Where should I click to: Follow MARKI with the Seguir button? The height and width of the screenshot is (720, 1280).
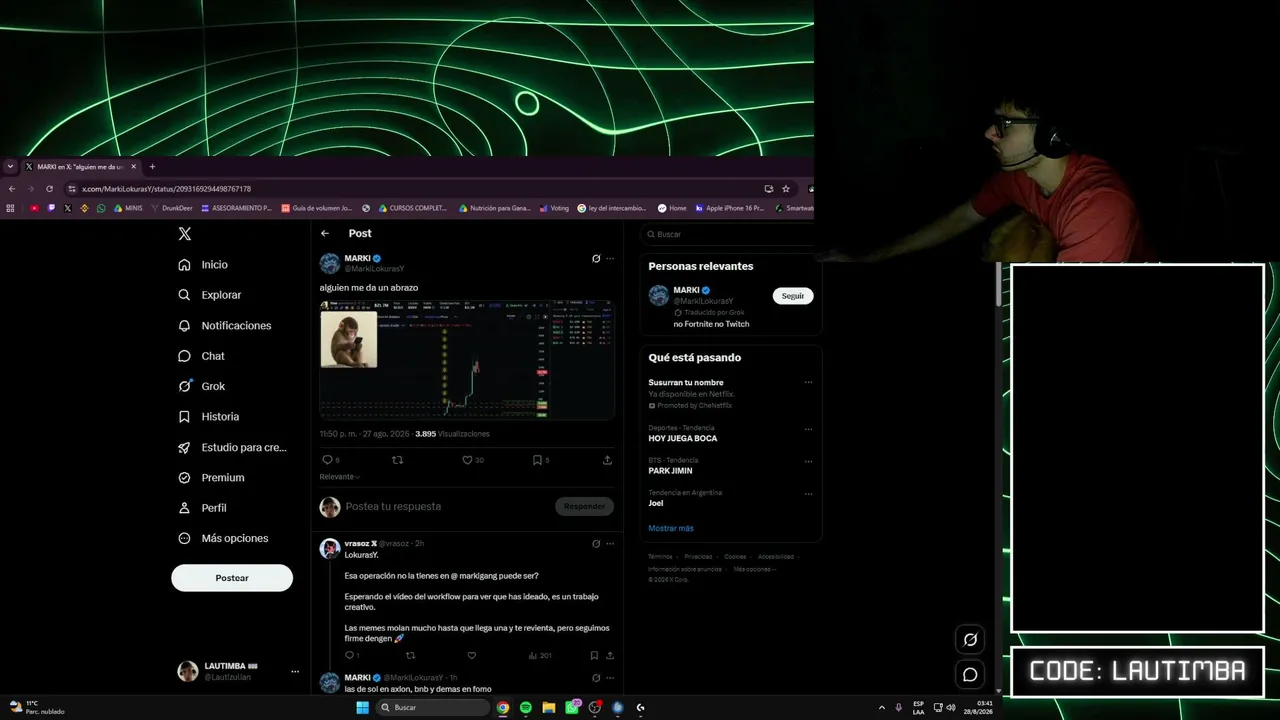pyautogui.click(x=793, y=296)
